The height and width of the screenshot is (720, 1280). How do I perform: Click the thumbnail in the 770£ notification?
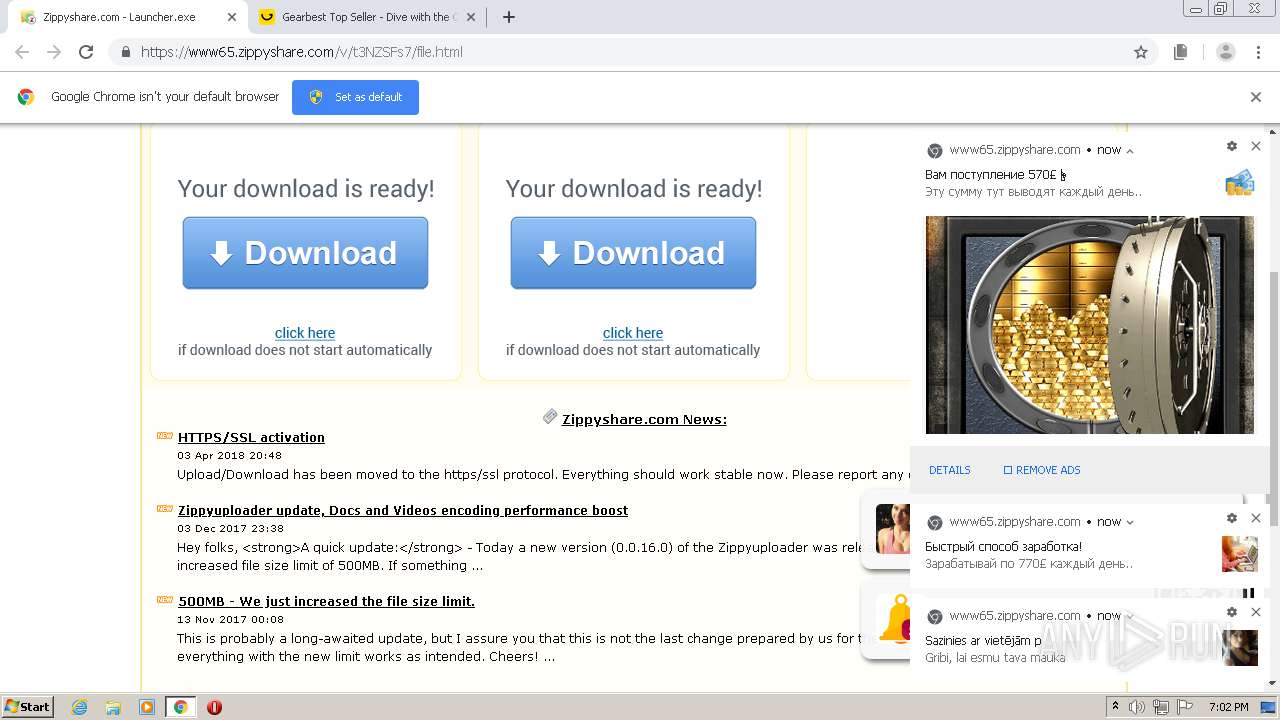[1240, 554]
